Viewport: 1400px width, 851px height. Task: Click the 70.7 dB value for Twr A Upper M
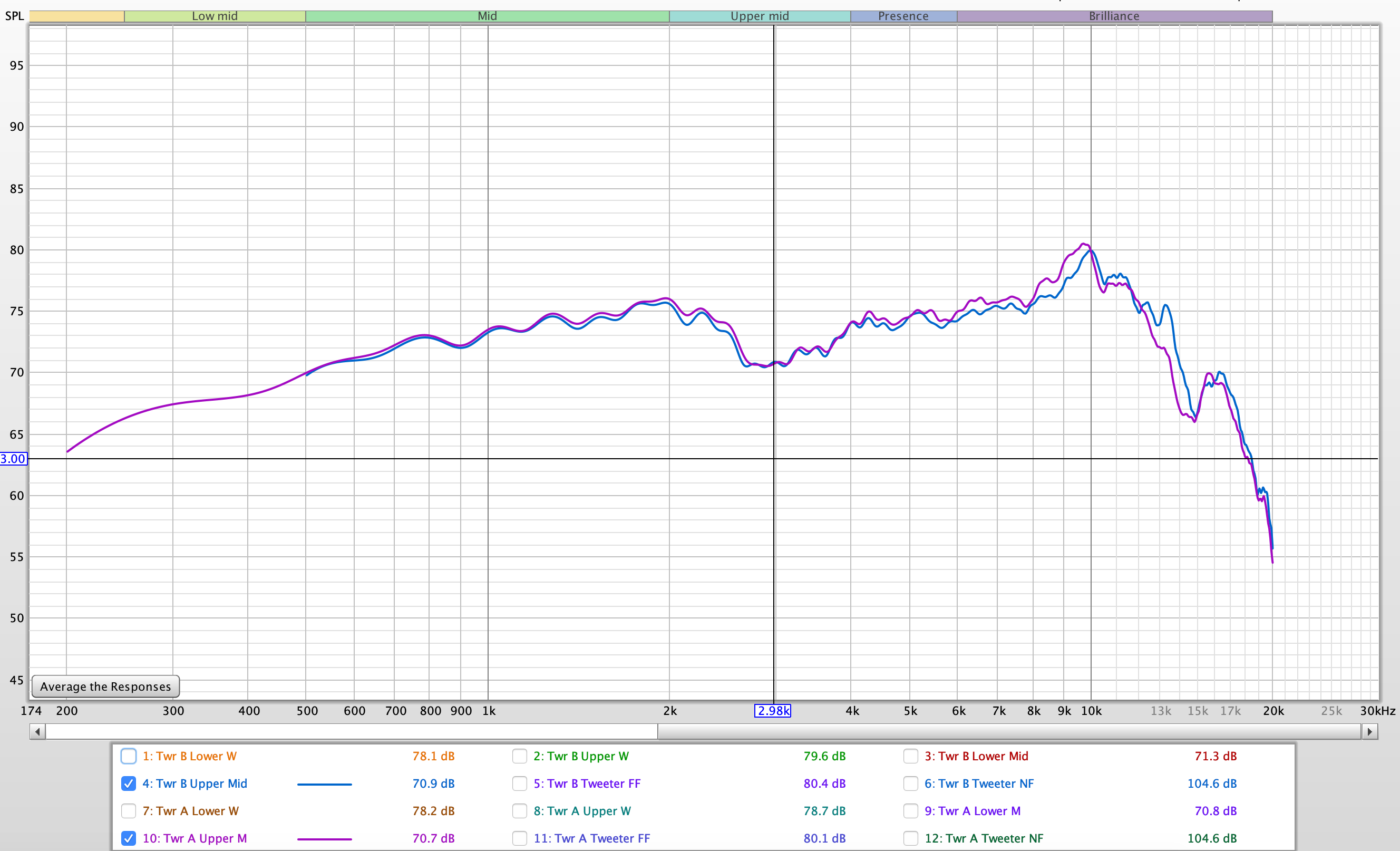[x=433, y=838]
